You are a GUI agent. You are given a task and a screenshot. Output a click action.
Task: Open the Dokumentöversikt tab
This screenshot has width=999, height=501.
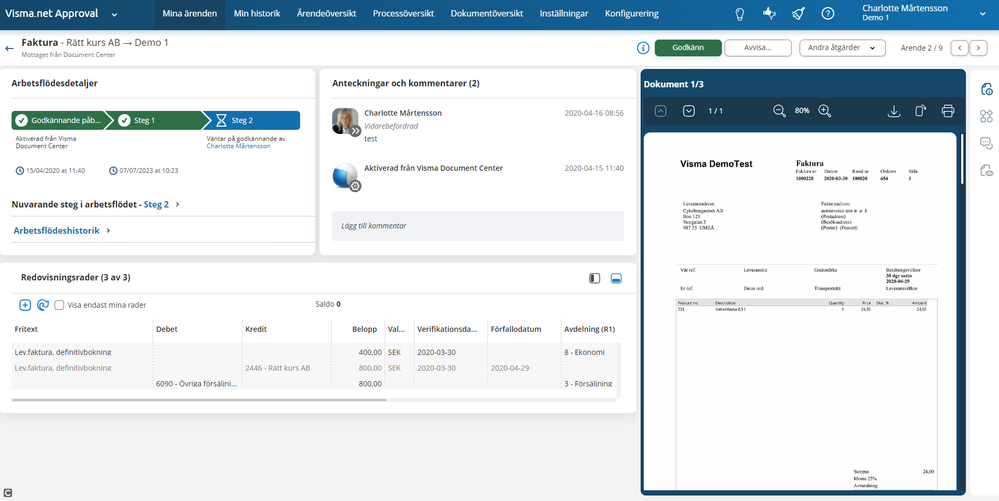coord(487,13)
